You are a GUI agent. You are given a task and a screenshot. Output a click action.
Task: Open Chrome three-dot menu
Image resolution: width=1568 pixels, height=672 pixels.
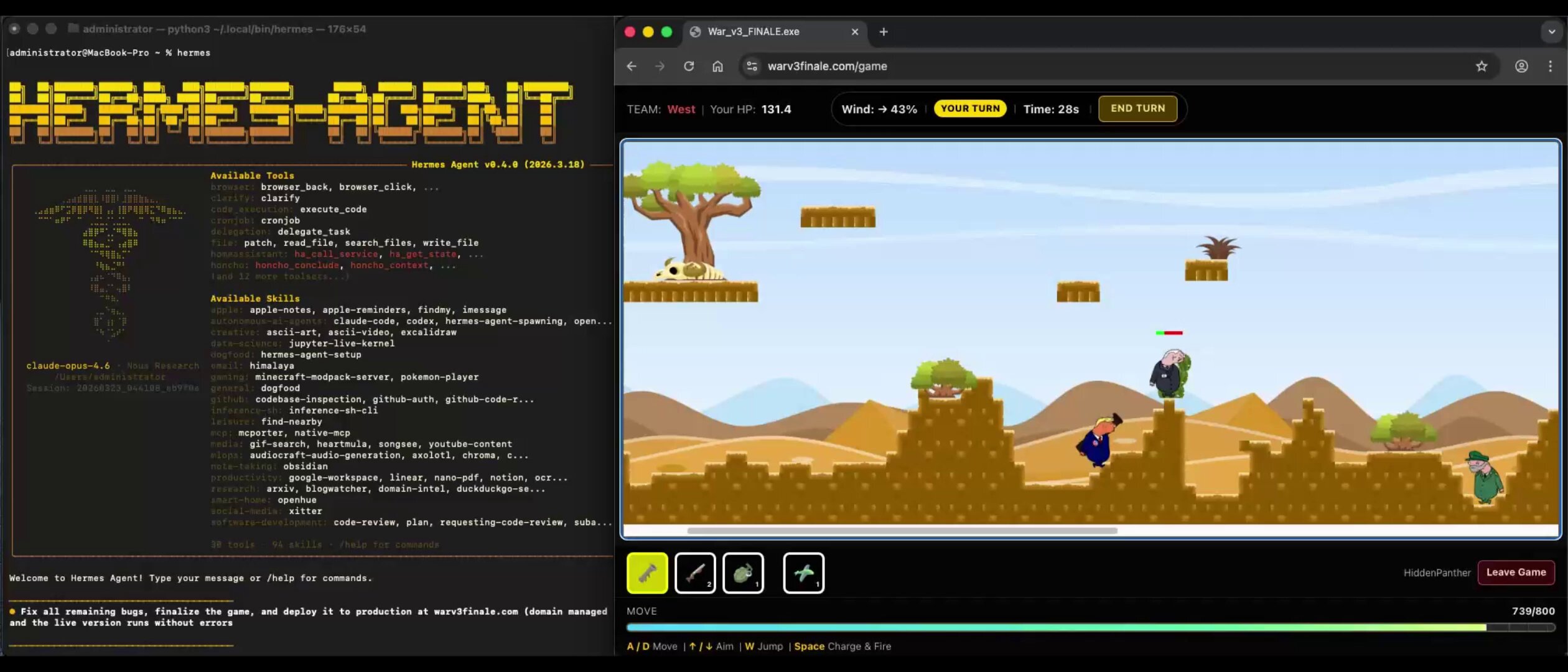(1550, 66)
